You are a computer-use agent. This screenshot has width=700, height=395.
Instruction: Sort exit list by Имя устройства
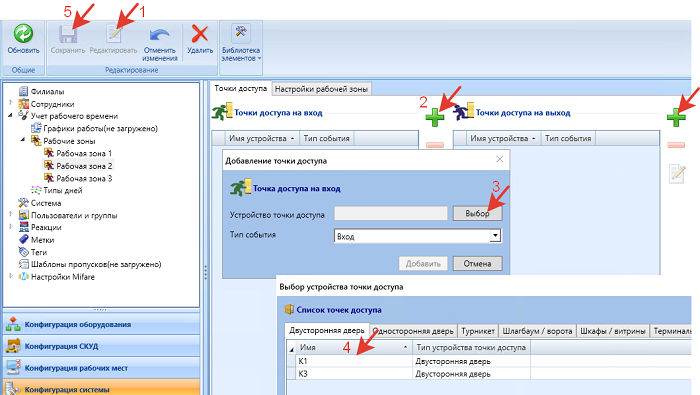pyautogui.click(x=503, y=138)
